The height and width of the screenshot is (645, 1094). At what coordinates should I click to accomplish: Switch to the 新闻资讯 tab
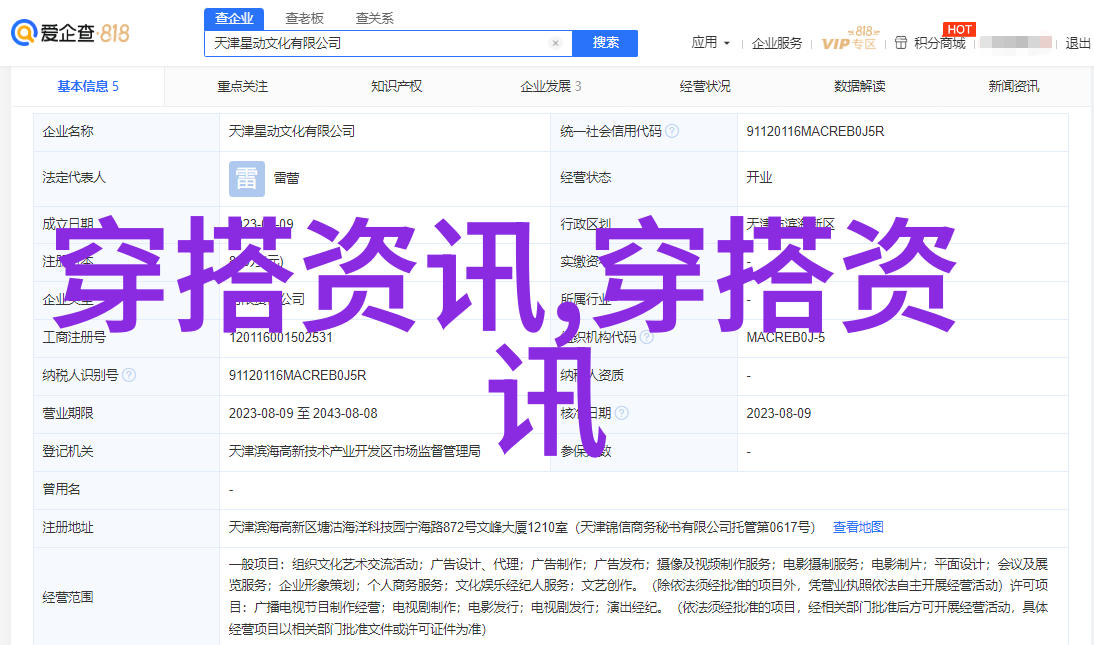1014,86
